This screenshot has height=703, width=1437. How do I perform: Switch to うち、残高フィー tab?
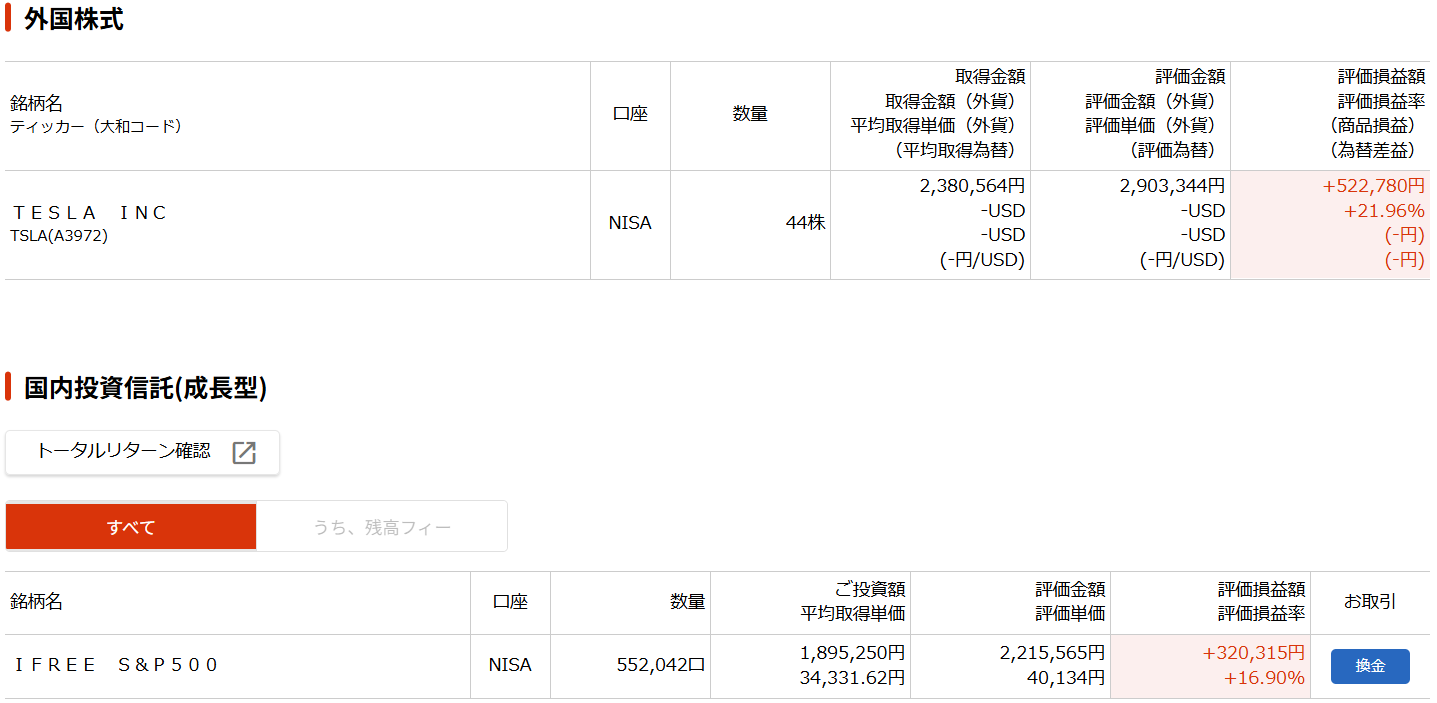click(382, 527)
